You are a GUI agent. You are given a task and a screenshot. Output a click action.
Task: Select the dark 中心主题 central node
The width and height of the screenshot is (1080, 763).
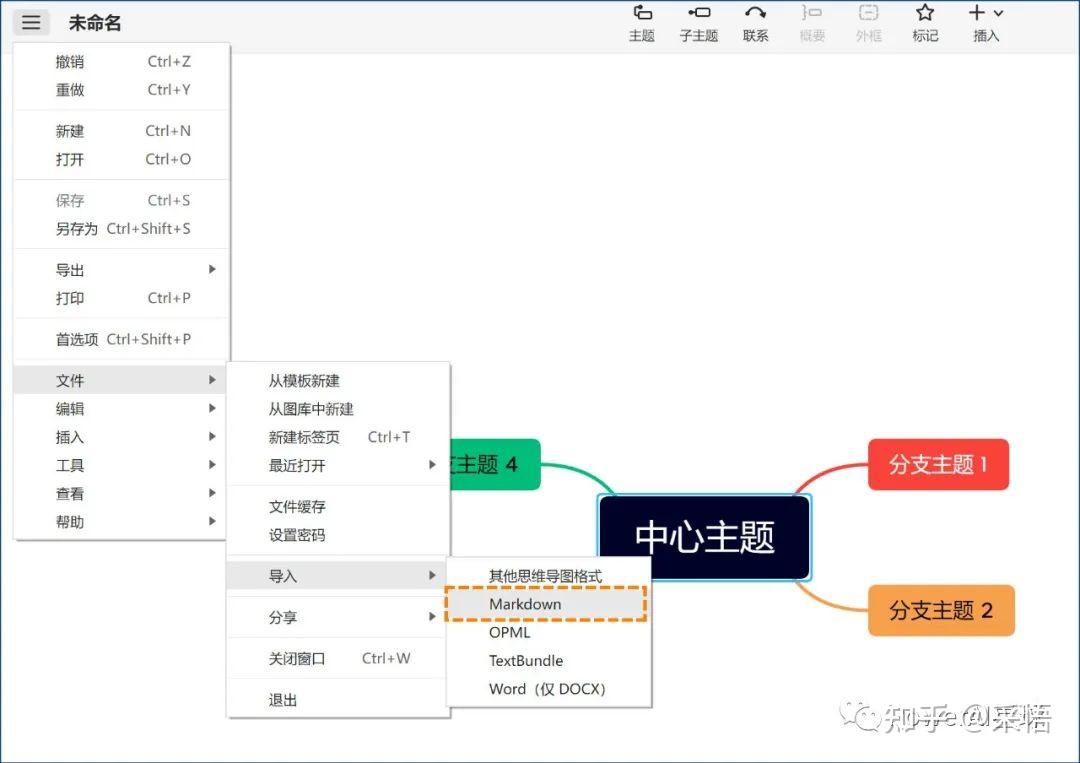[x=703, y=537]
